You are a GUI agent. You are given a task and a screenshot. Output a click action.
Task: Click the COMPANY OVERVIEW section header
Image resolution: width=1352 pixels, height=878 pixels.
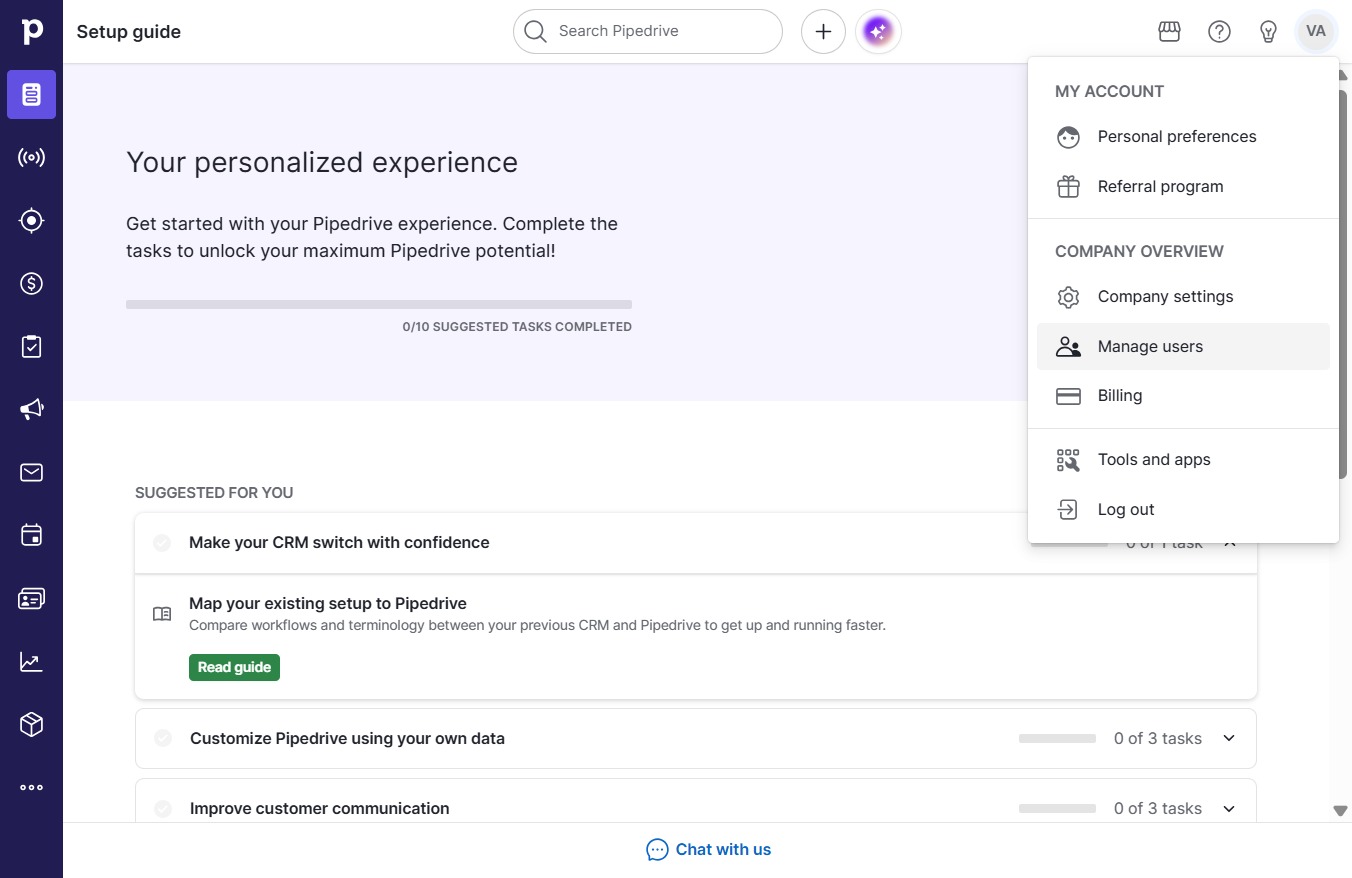tap(1139, 251)
